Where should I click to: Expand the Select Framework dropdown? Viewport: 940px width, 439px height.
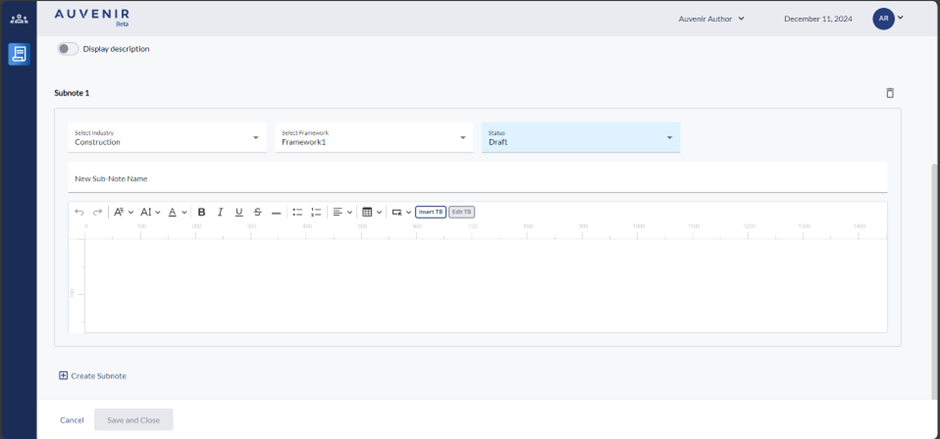pyautogui.click(x=374, y=137)
